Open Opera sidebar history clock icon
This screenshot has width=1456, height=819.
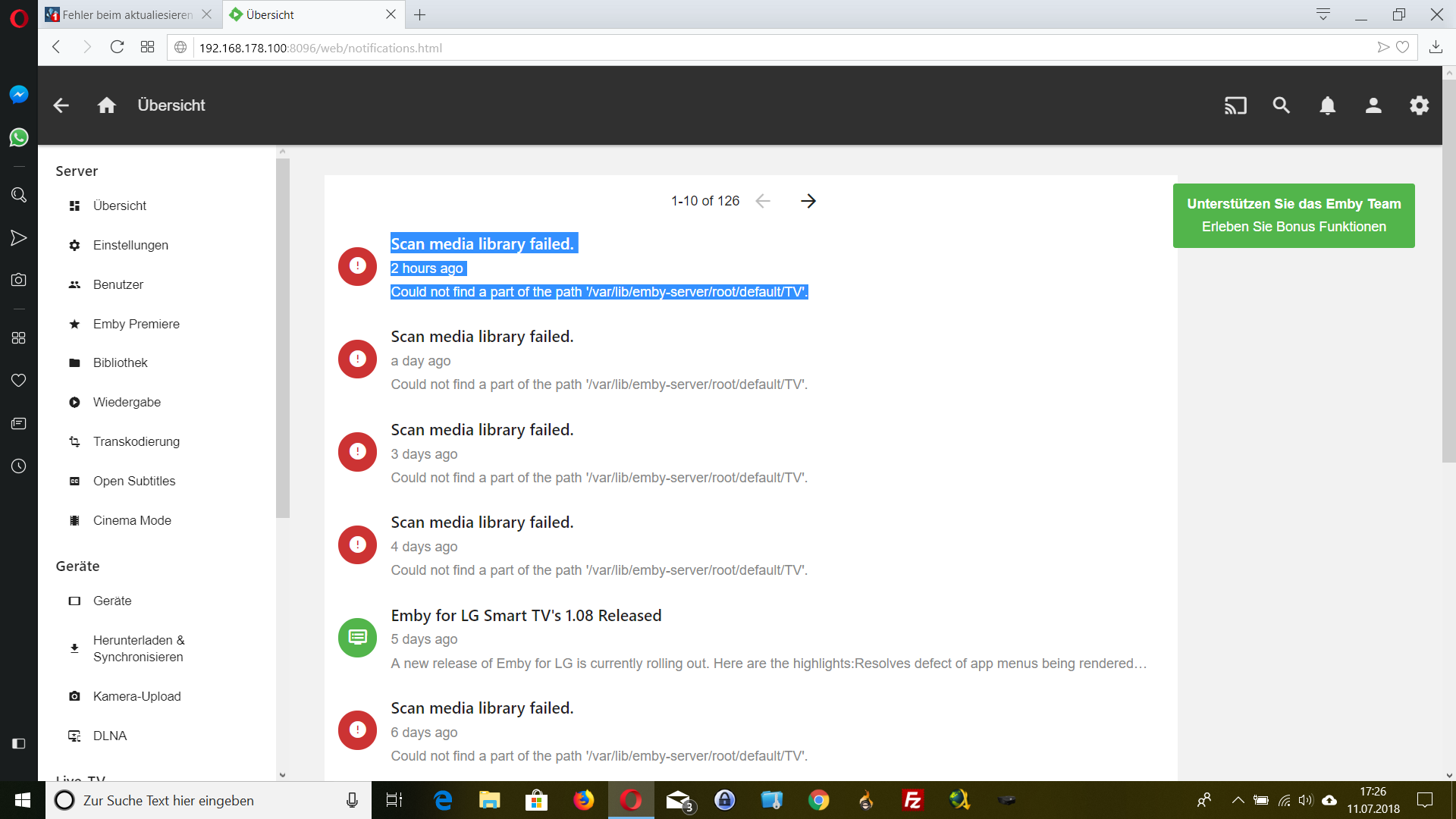(19, 466)
